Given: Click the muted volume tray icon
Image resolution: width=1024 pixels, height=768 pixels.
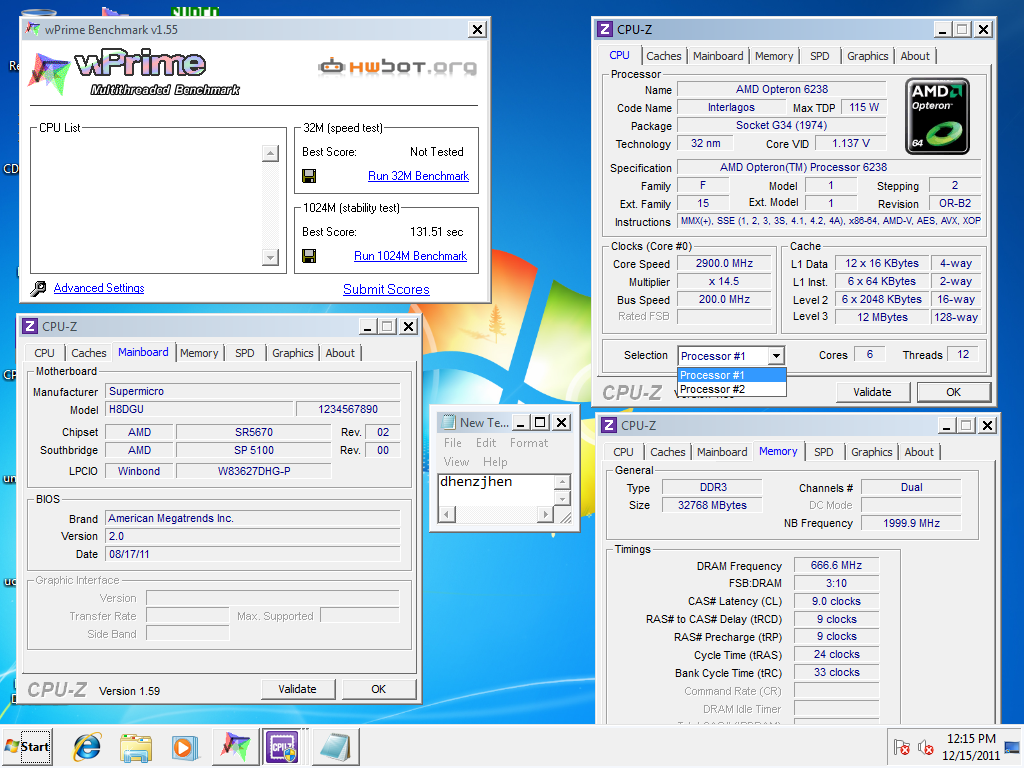Looking at the screenshot, I should click(x=925, y=747).
